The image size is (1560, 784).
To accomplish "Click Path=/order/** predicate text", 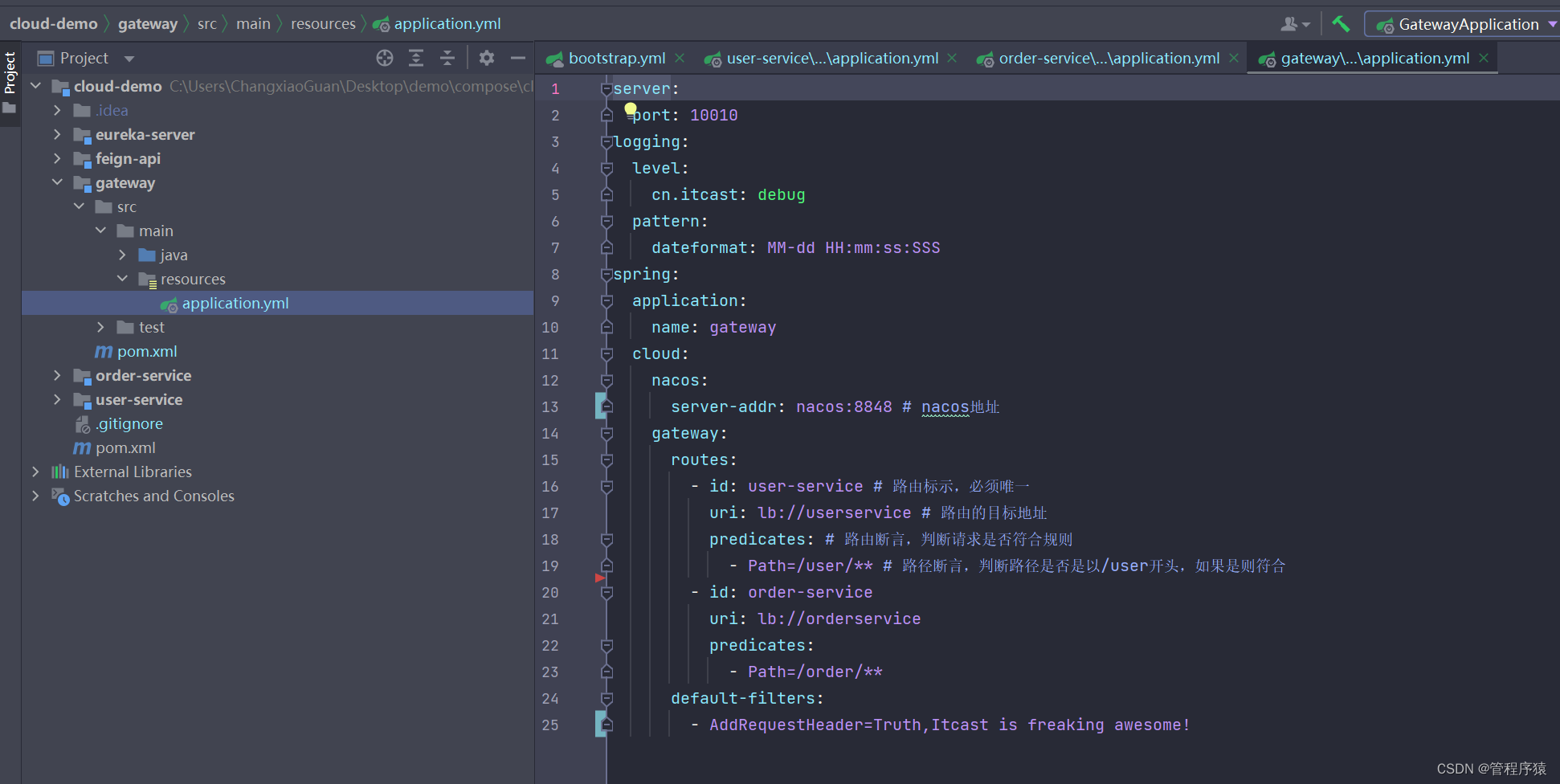I will (815, 672).
